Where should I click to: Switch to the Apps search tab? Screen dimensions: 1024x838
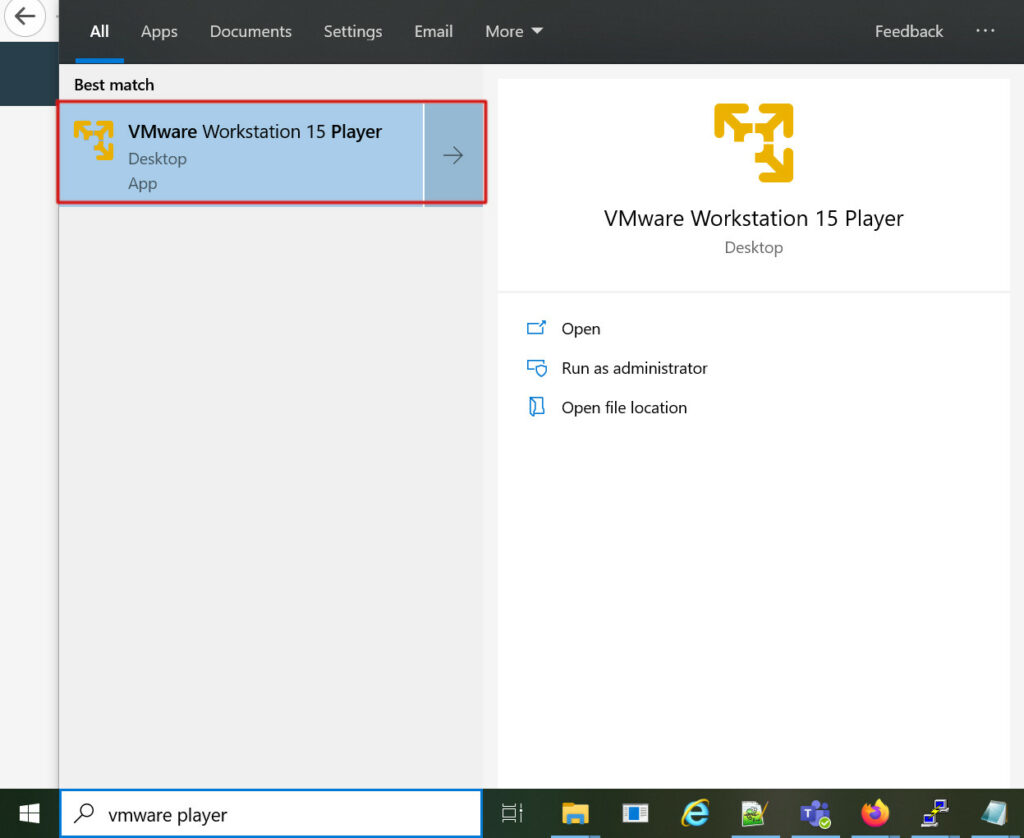tap(159, 31)
